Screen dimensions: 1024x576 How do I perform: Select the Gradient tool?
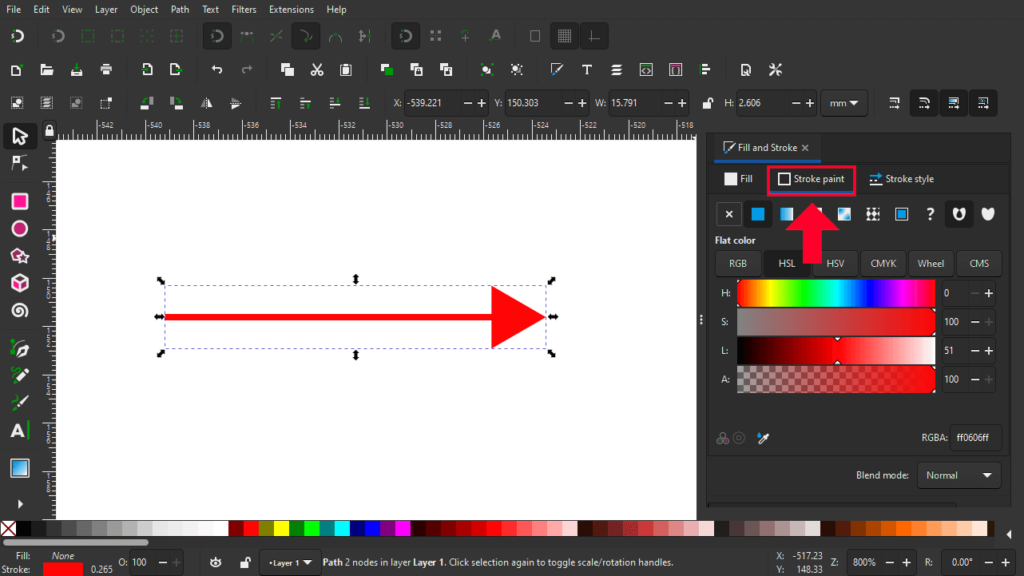(x=20, y=468)
